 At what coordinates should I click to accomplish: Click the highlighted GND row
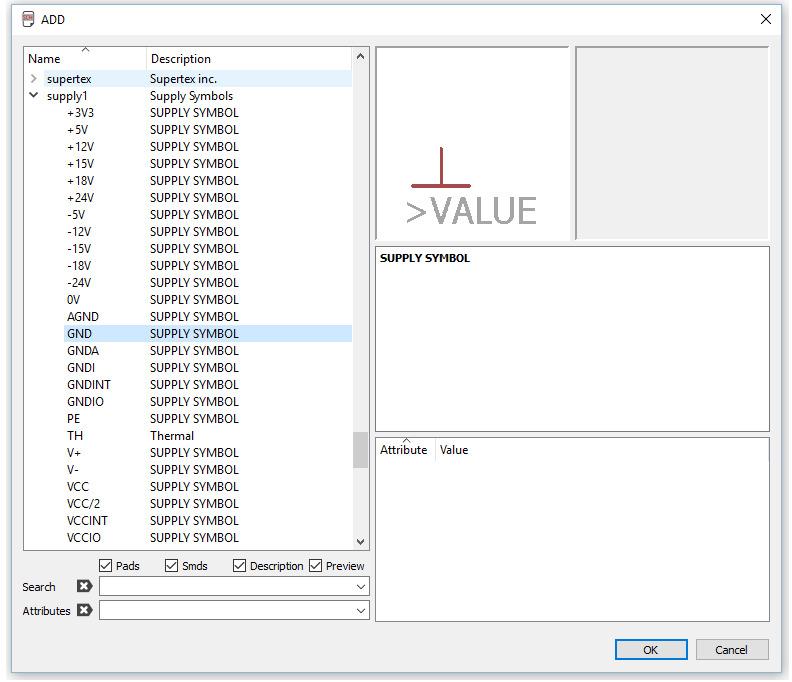click(208, 333)
